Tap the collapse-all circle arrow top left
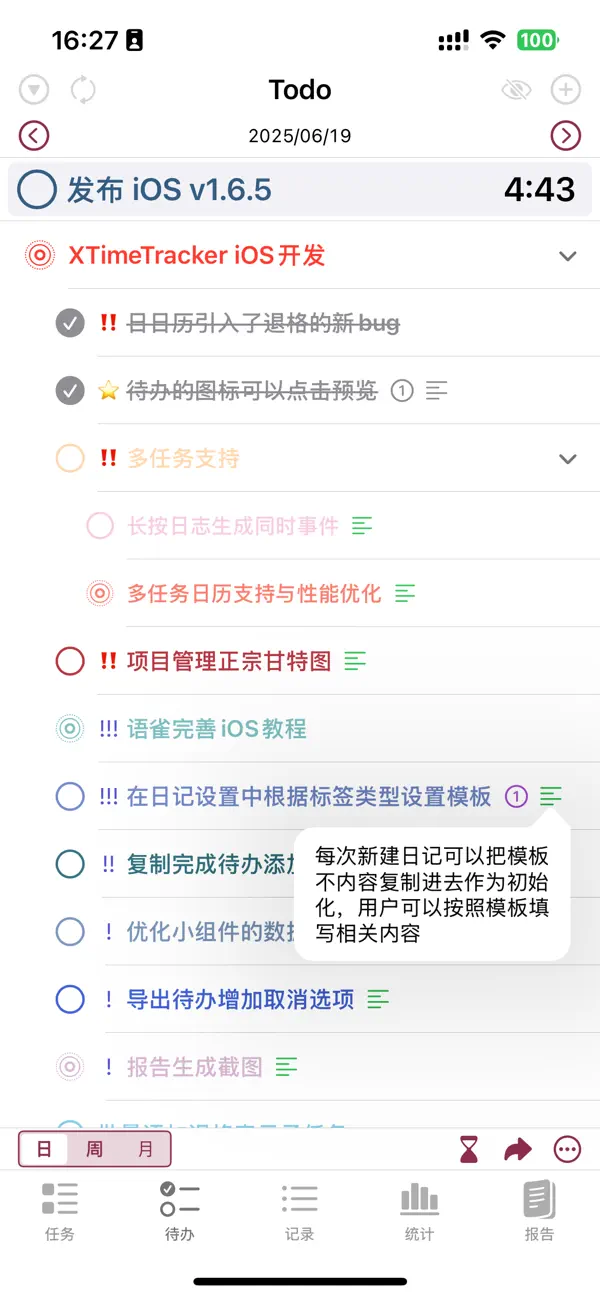600x1298 pixels. pyautogui.click(x=34, y=89)
